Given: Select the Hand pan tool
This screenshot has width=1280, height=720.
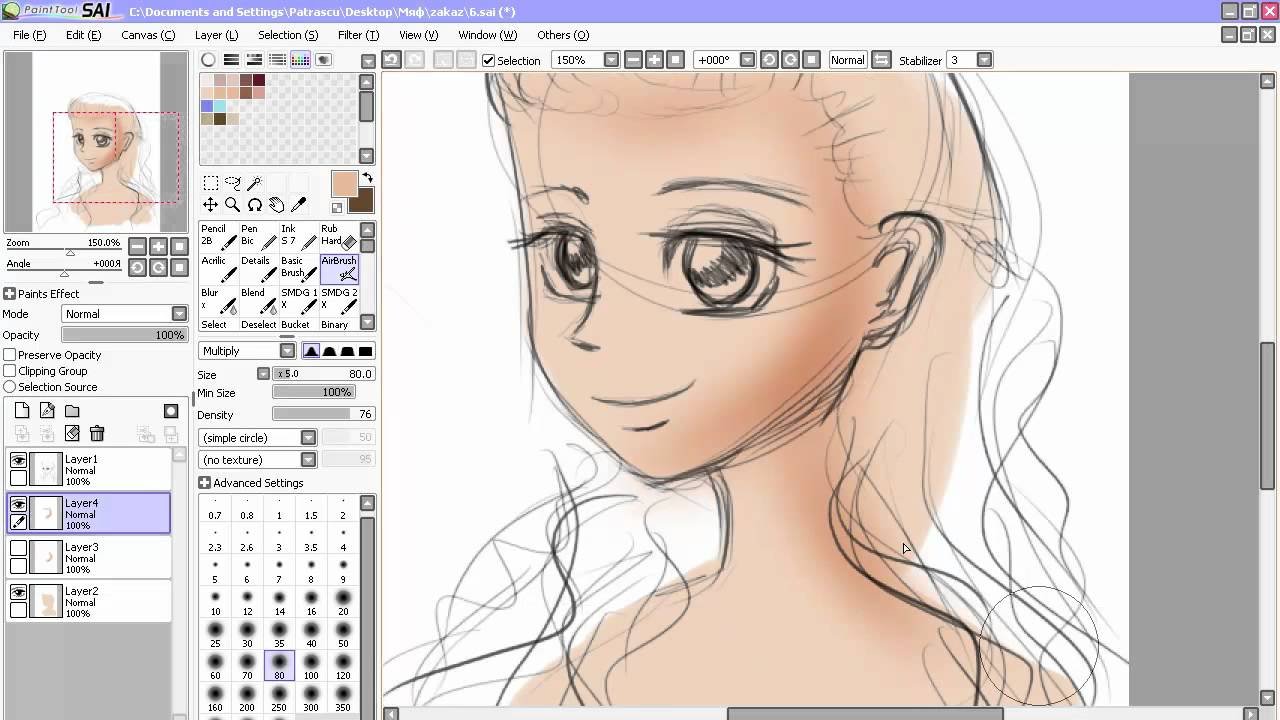Looking at the screenshot, I should tap(276, 205).
